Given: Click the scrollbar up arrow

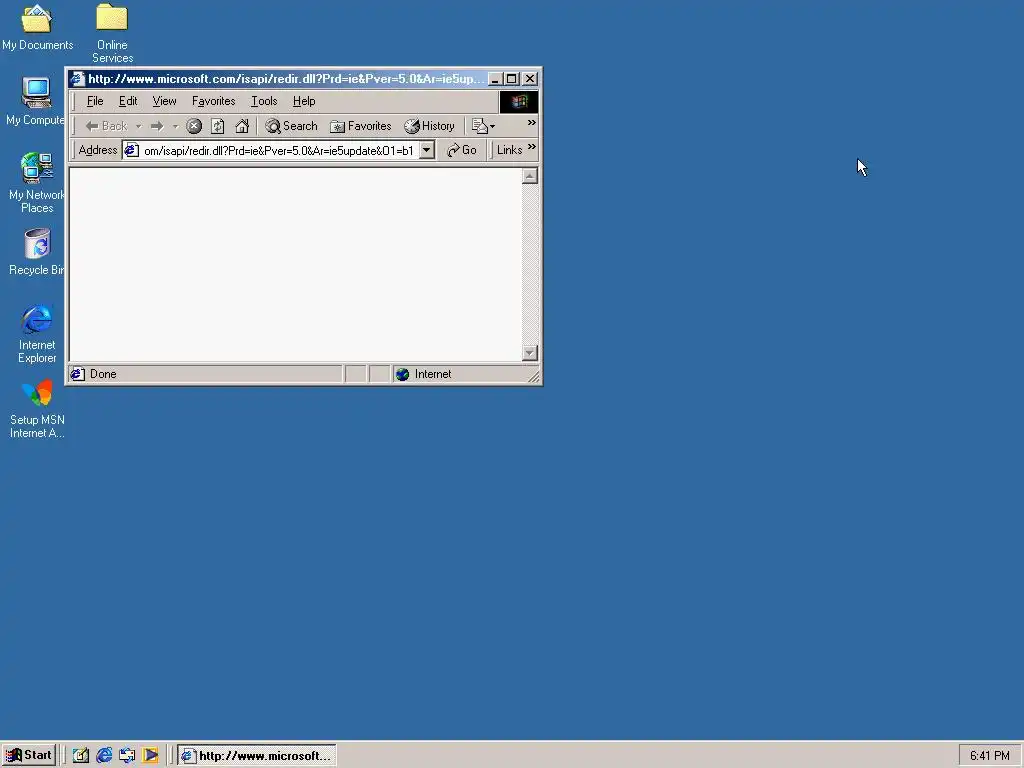Looking at the screenshot, I should (x=530, y=176).
